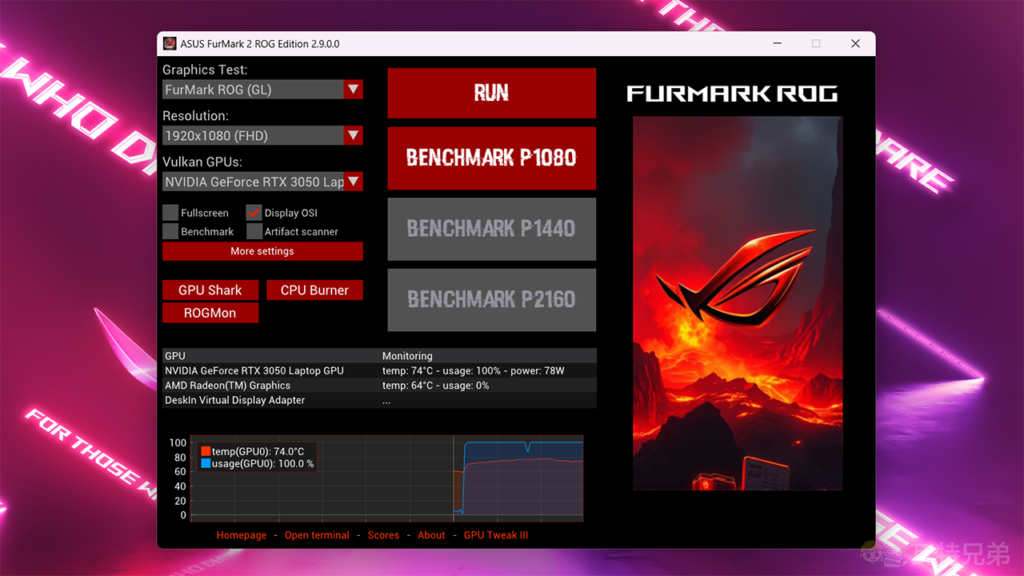
Task: Tick the Benchmark checkbox
Action: (x=170, y=231)
